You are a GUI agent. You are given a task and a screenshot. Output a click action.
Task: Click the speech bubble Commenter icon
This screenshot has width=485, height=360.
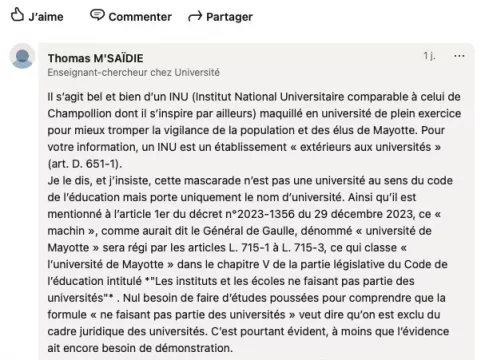coord(97,15)
